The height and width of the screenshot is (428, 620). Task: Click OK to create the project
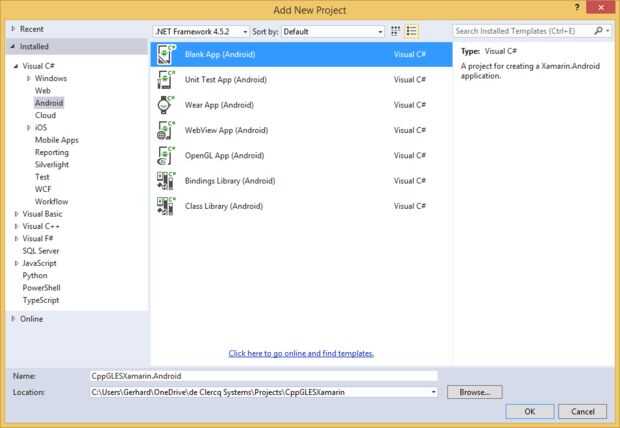click(x=529, y=411)
